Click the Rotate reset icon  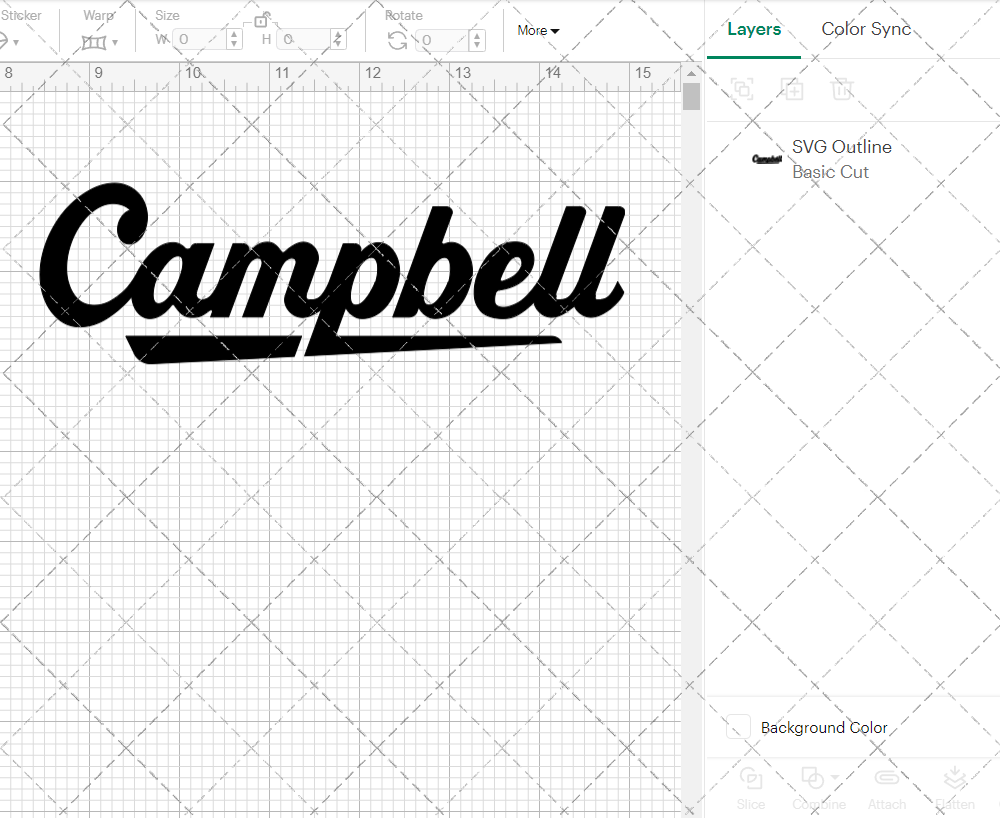coord(397,39)
